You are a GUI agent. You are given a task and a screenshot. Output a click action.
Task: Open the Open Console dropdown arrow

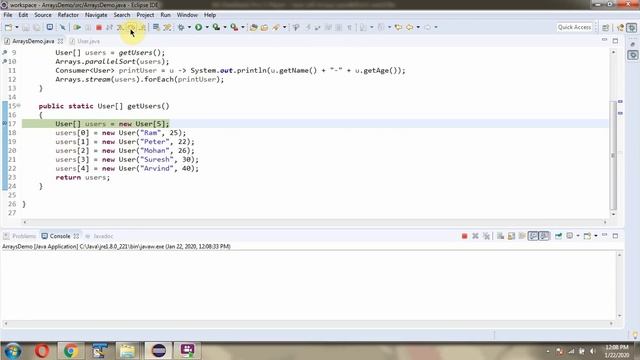pos(596,236)
